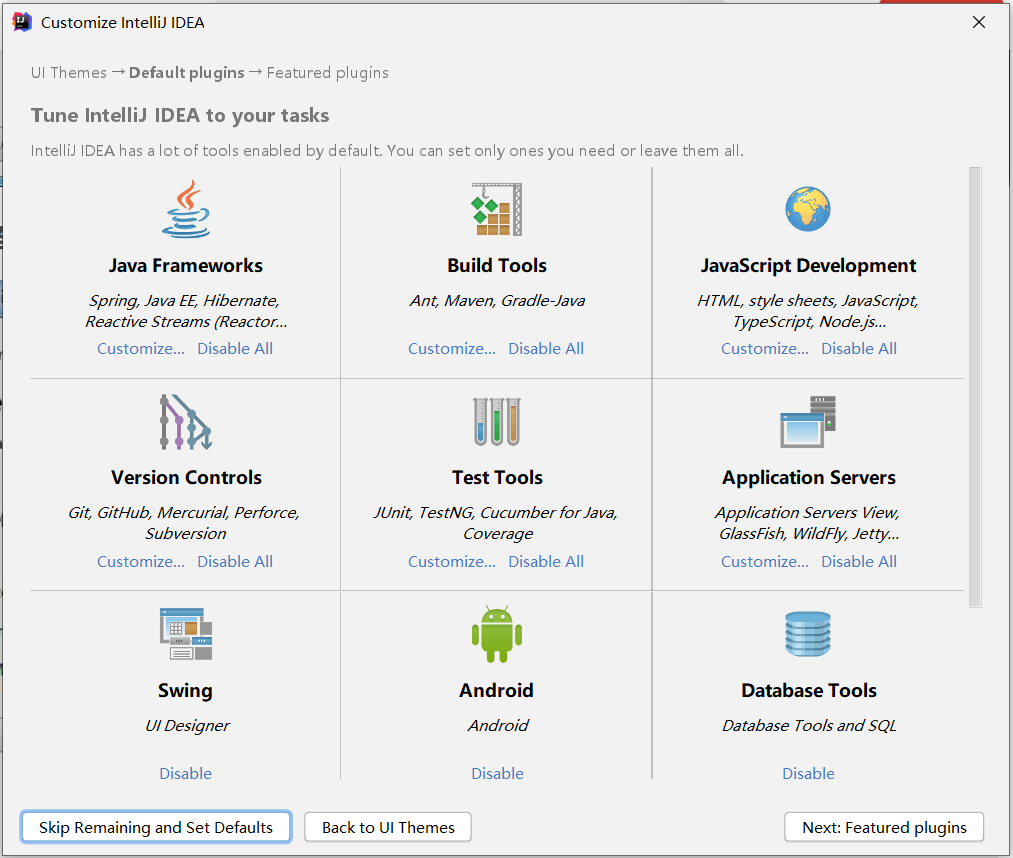The image size is (1013, 858).
Task: Click the Android heading text
Action: pos(496,691)
